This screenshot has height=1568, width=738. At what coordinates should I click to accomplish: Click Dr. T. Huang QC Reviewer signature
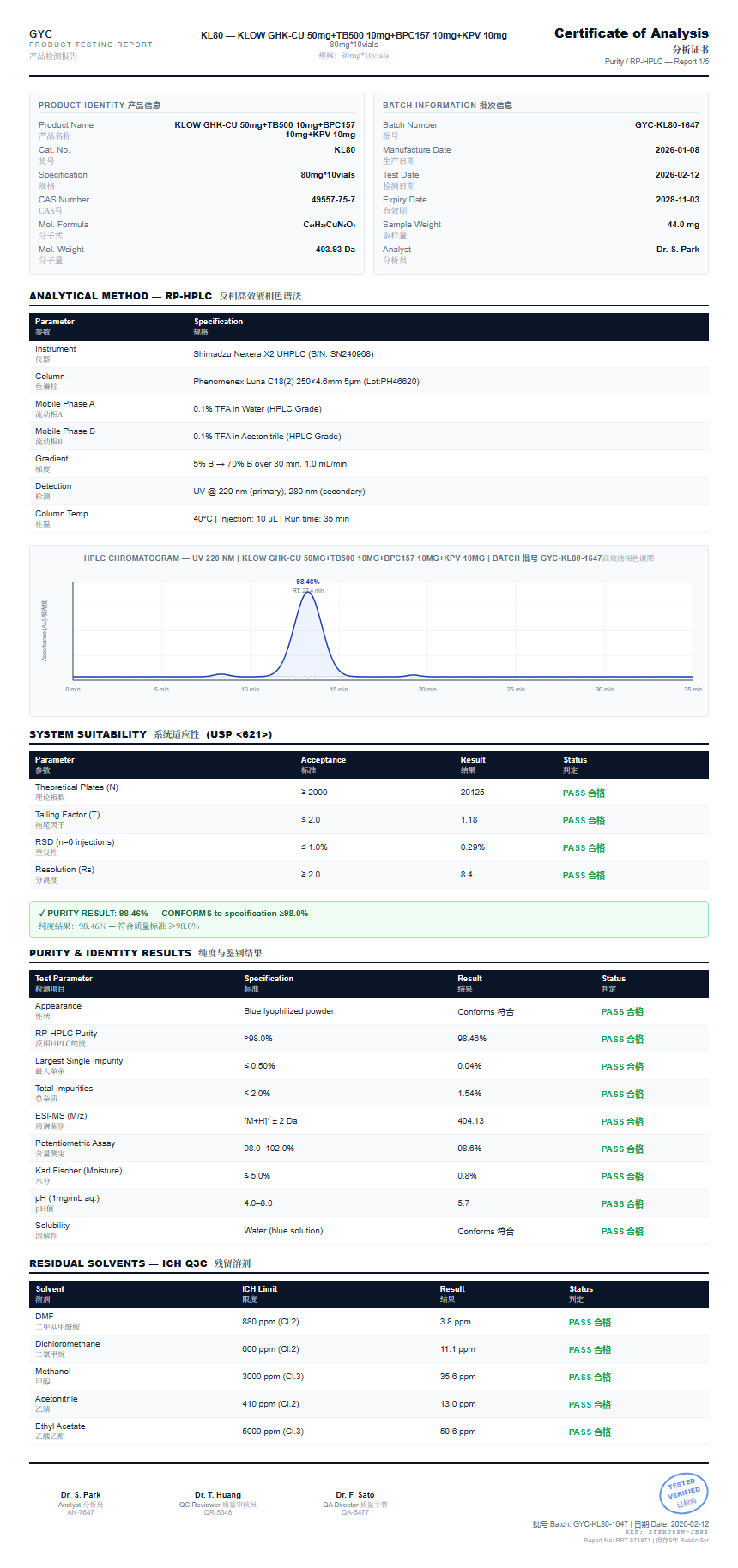pyautogui.click(x=218, y=1495)
